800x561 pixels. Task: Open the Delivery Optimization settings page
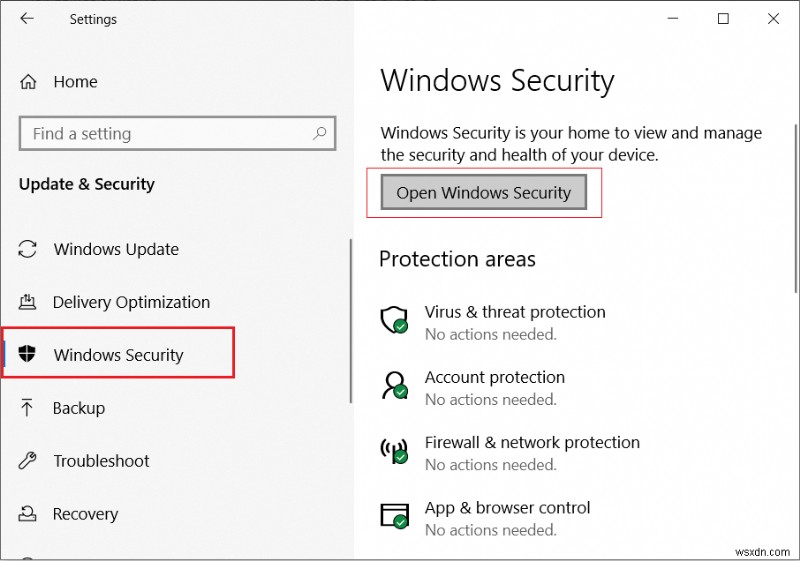pos(131,302)
